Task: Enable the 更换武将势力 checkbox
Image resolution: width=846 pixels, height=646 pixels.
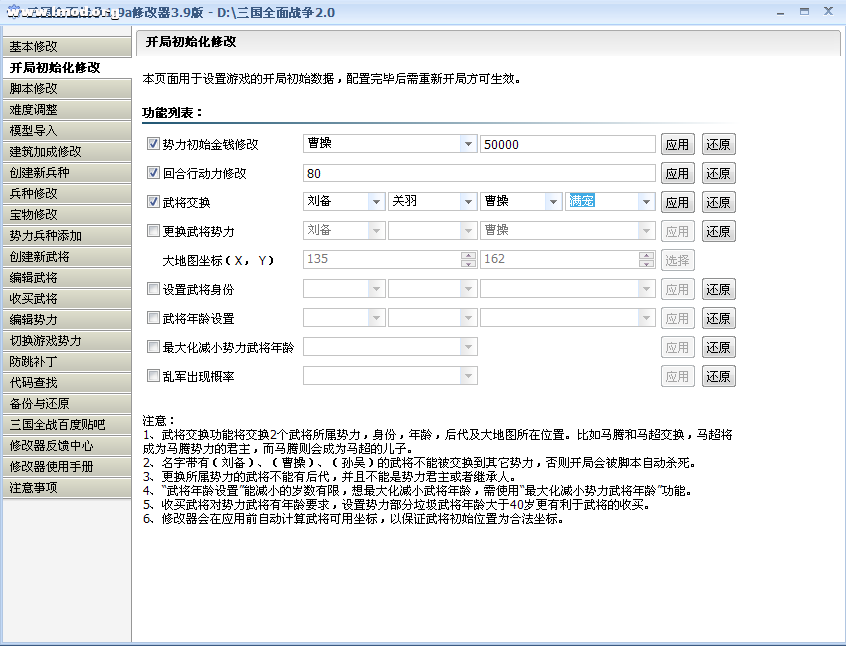Action: point(153,231)
